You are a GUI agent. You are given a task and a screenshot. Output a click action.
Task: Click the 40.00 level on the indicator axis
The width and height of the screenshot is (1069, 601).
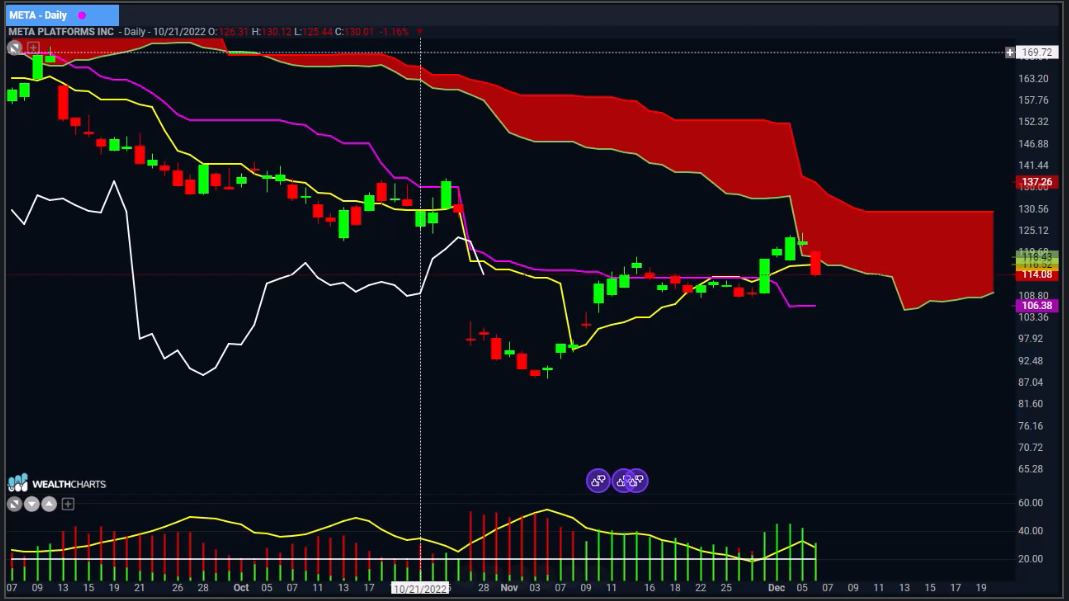tap(1031, 531)
